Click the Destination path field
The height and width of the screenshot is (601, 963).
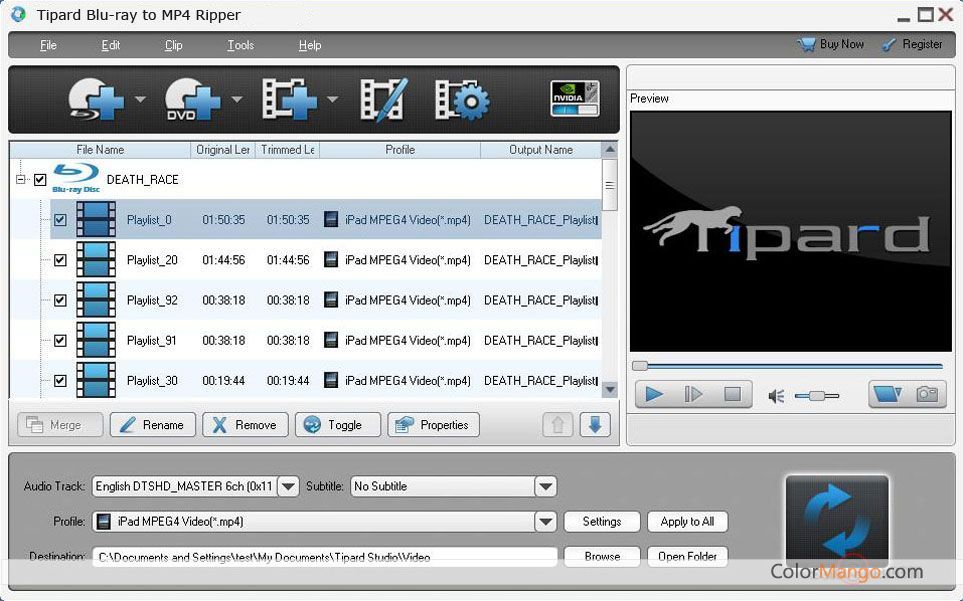325,557
